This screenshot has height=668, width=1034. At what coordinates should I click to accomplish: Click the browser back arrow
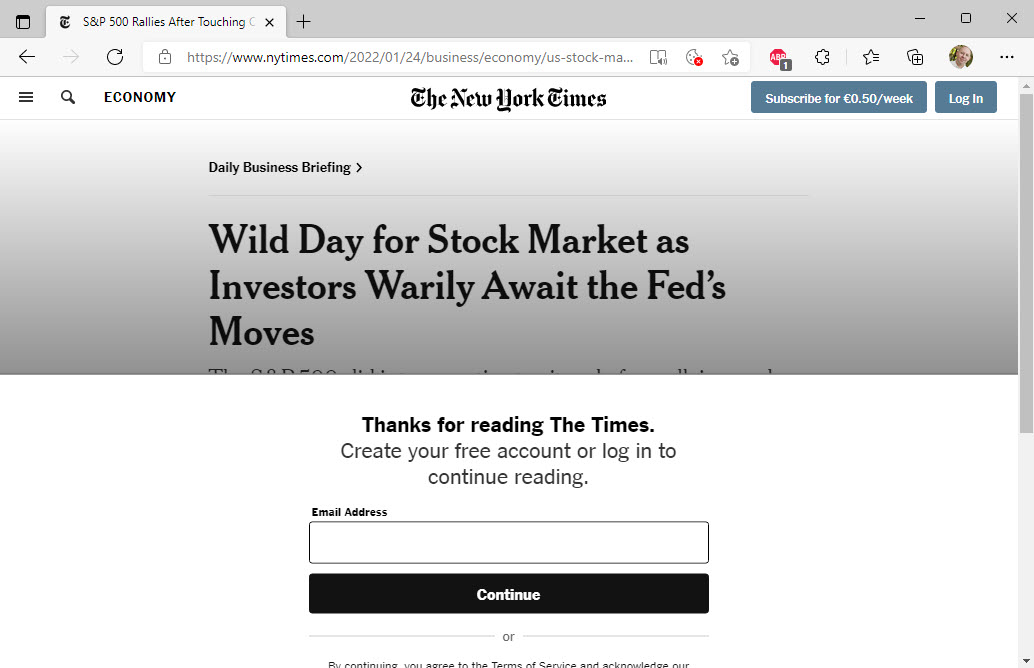pyautogui.click(x=27, y=57)
